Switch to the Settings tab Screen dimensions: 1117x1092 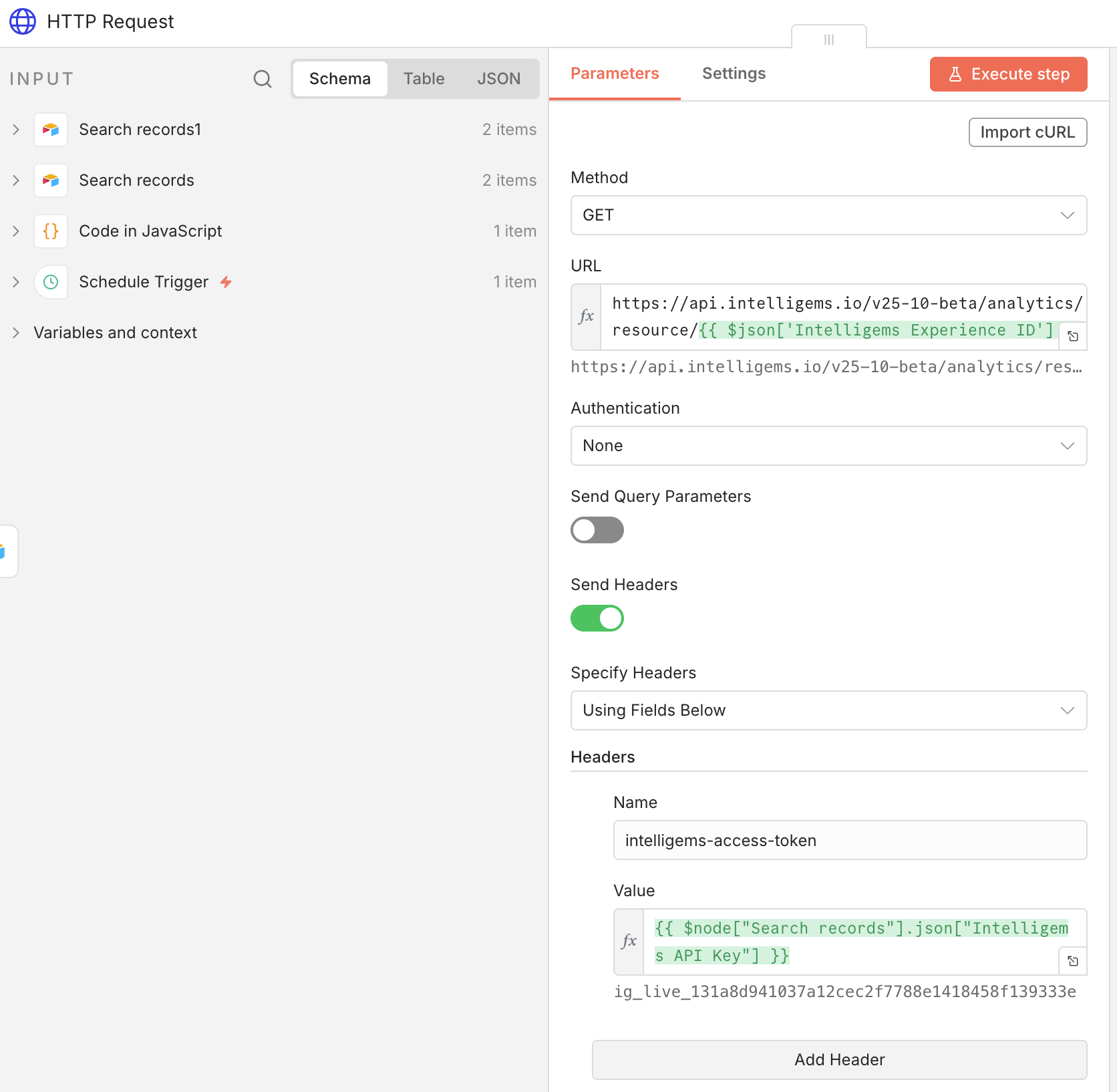734,74
